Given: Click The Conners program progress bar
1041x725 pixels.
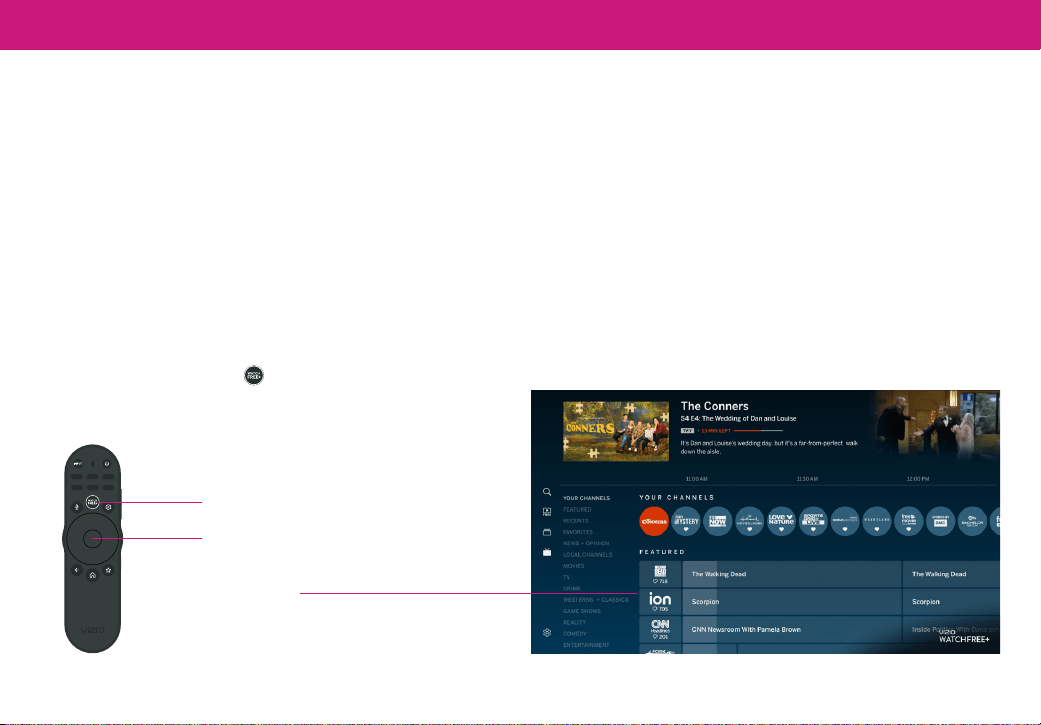Looking at the screenshot, I should click(758, 431).
